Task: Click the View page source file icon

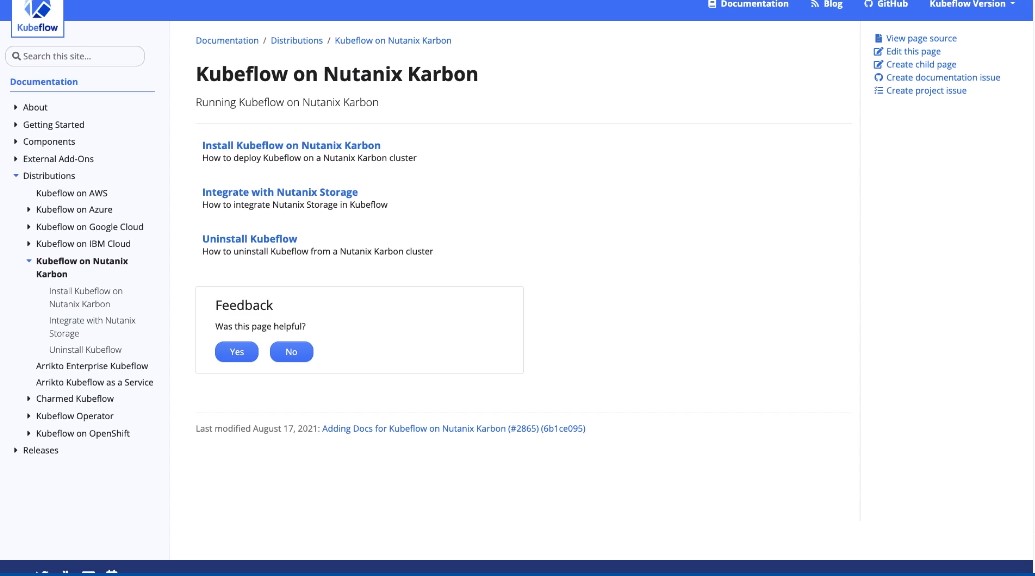Action: click(878, 39)
